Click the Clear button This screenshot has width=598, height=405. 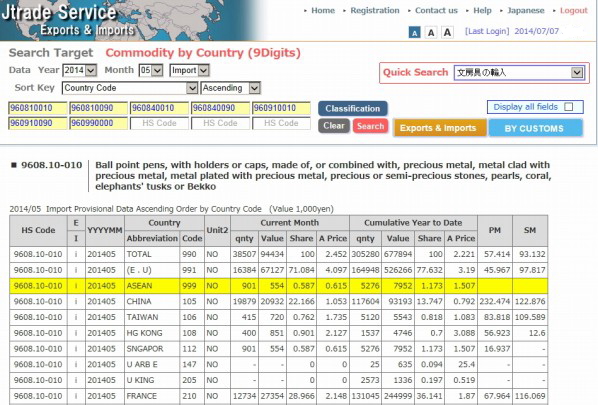334,126
